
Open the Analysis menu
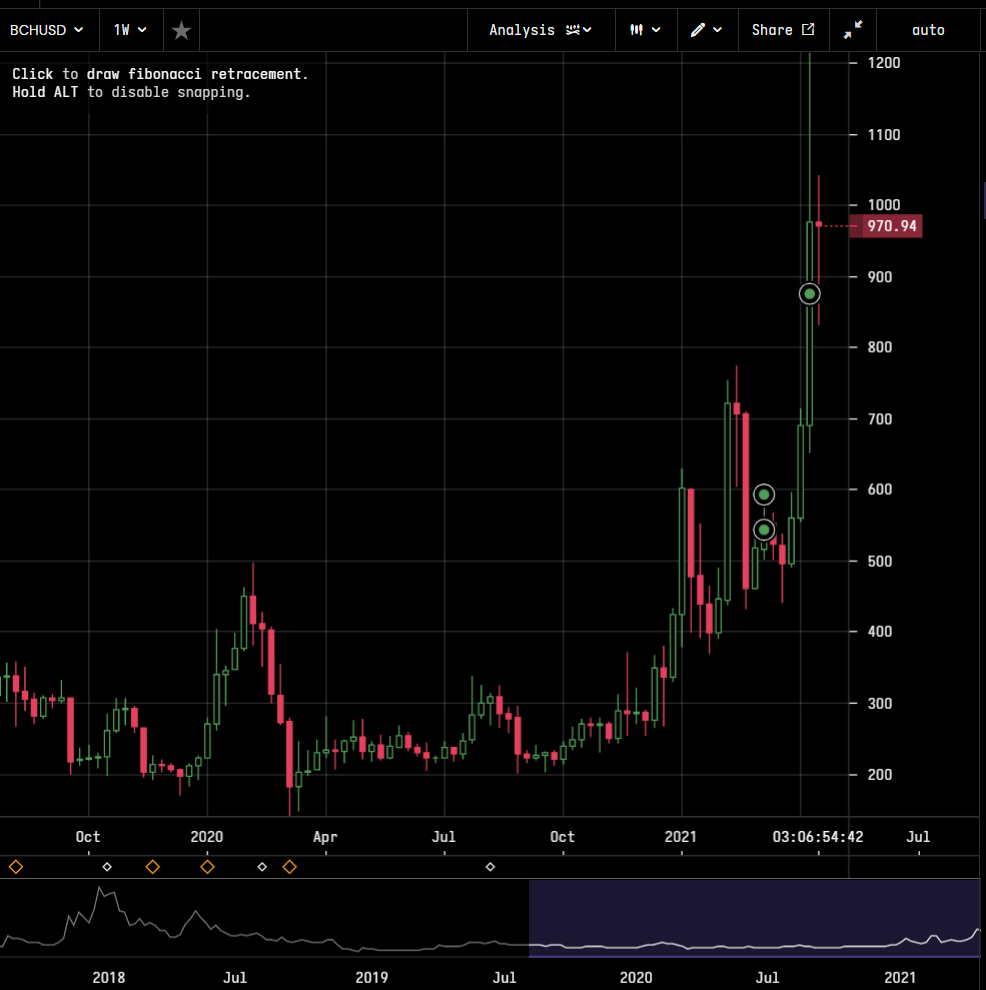coord(541,30)
